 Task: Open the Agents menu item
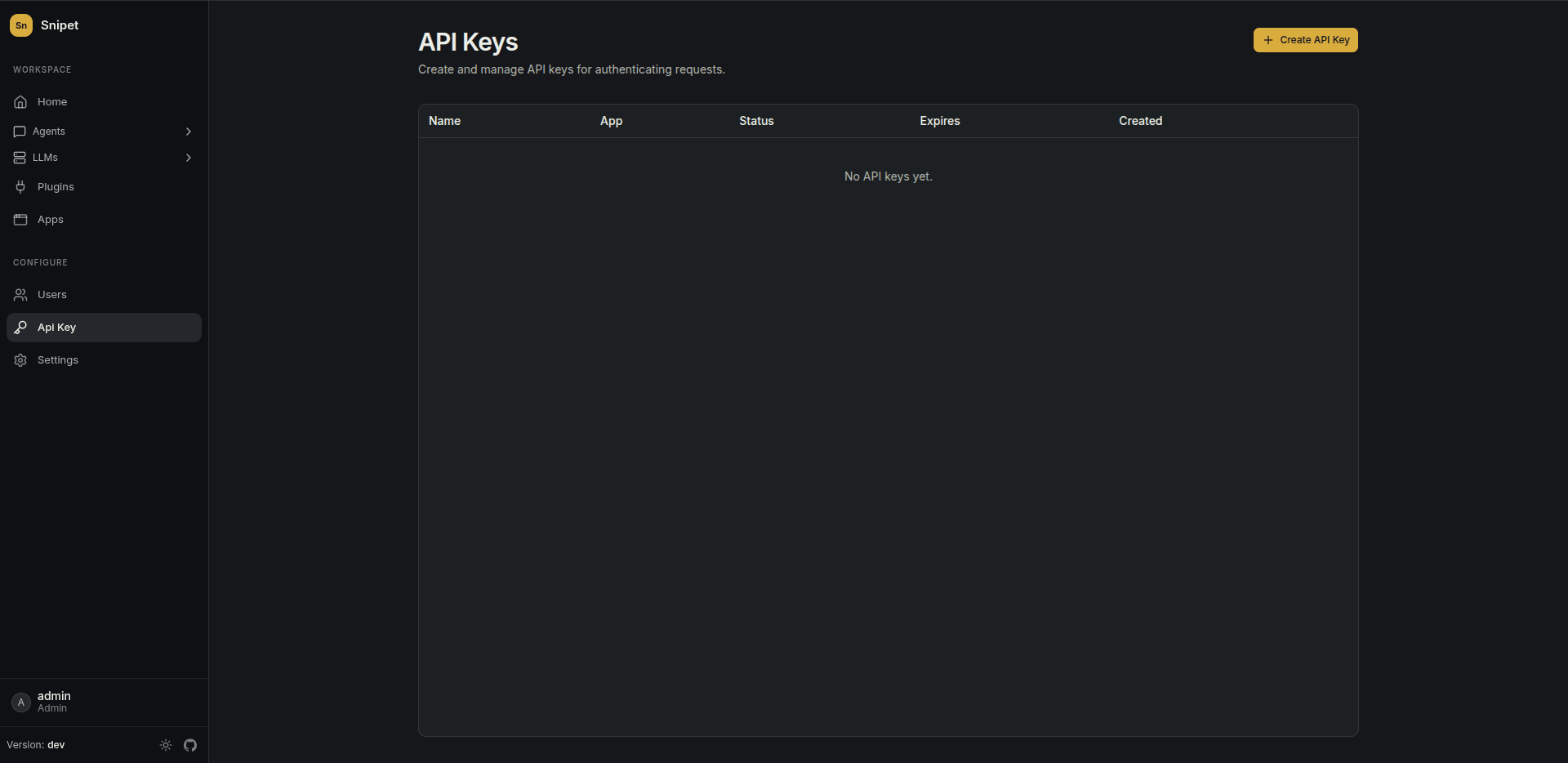pyautogui.click(x=104, y=132)
